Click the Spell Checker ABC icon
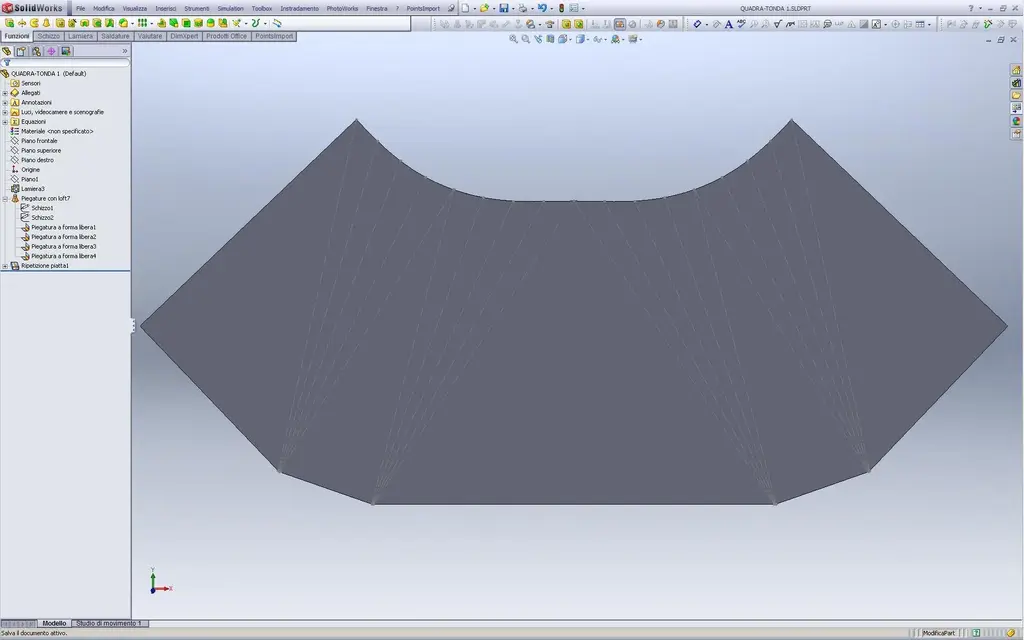1024x640 pixels. (x=741, y=24)
